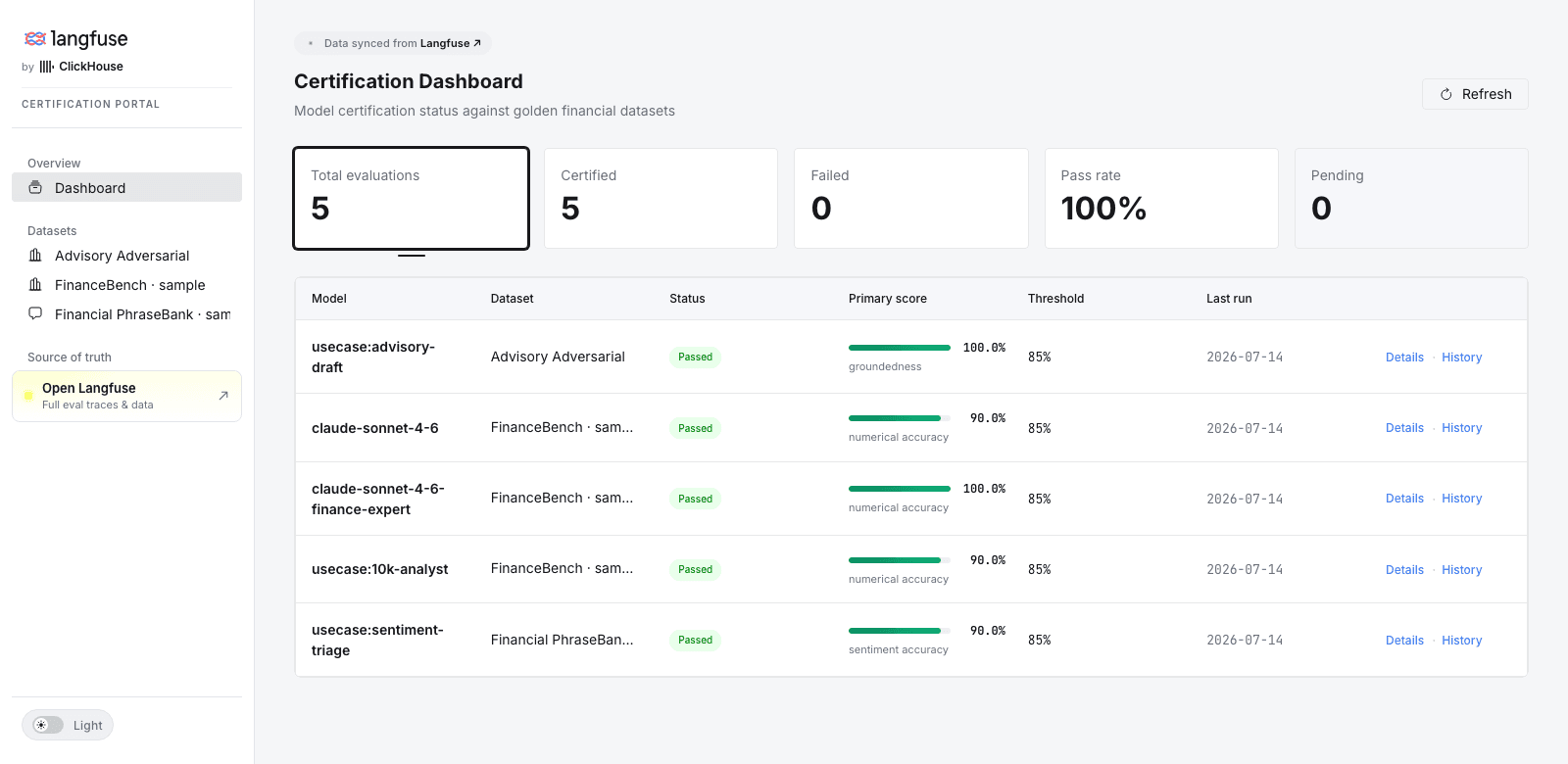Click the FinanceBench sample dataset icon
The height and width of the screenshot is (764, 1568).
coord(35,284)
